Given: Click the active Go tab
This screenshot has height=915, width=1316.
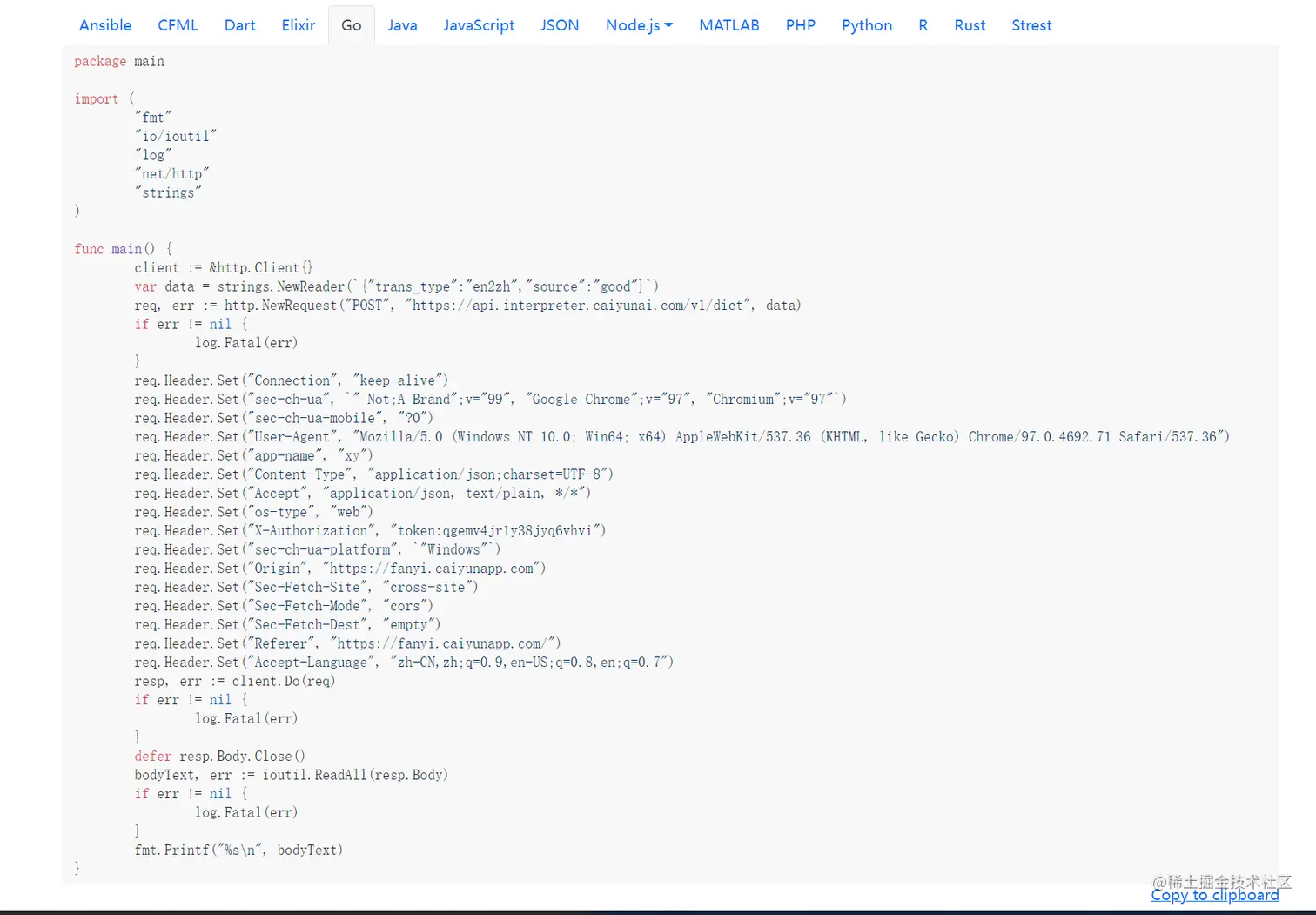Looking at the screenshot, I should coord(352,25).
